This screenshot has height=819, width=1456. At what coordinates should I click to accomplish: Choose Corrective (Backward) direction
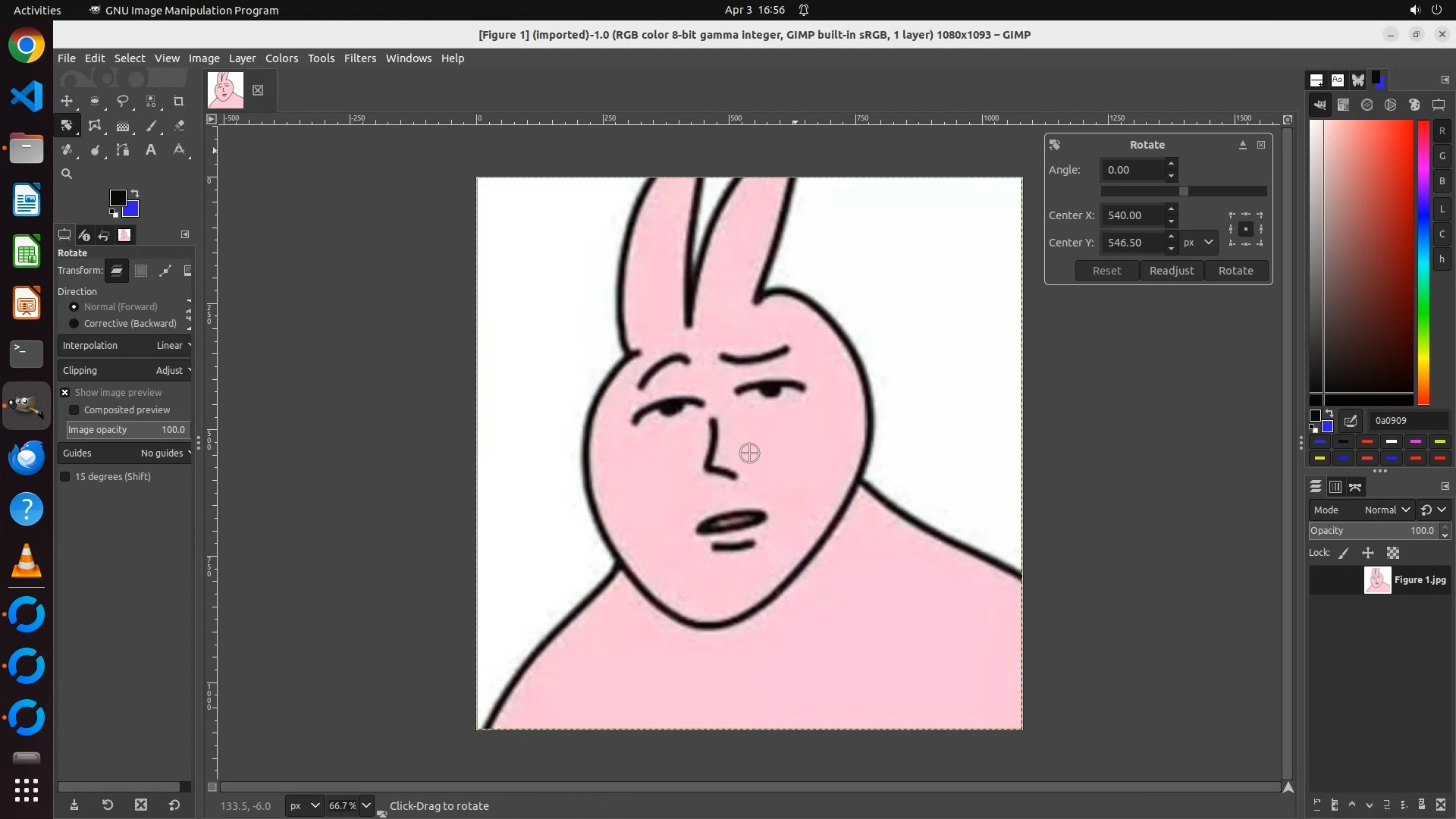tap(74, 324)
